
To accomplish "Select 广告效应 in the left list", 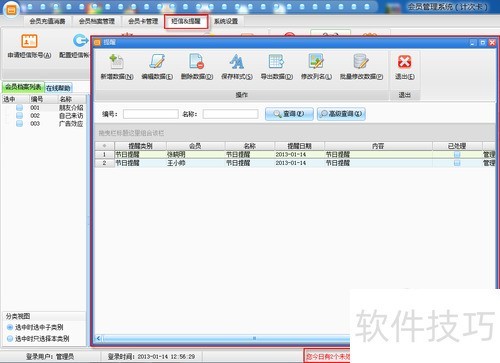I will (x=71, y=124).
